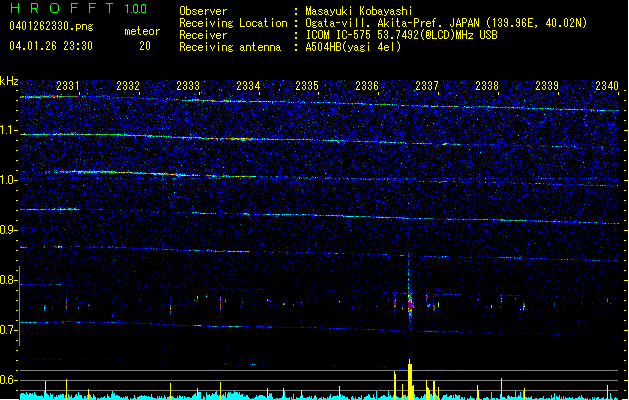Click the 'Receiving antenna' label
The height and width of the screenshot is (400, 629).
pos(230,47)
